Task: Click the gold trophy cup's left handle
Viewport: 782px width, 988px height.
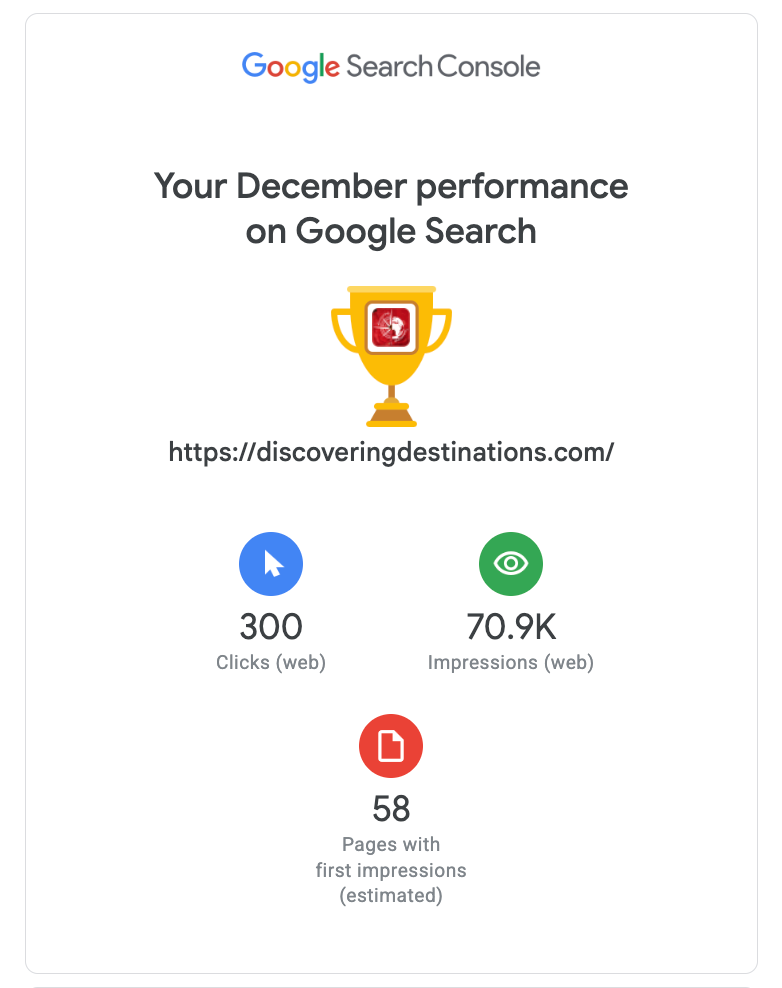Action: click(340, 329)
